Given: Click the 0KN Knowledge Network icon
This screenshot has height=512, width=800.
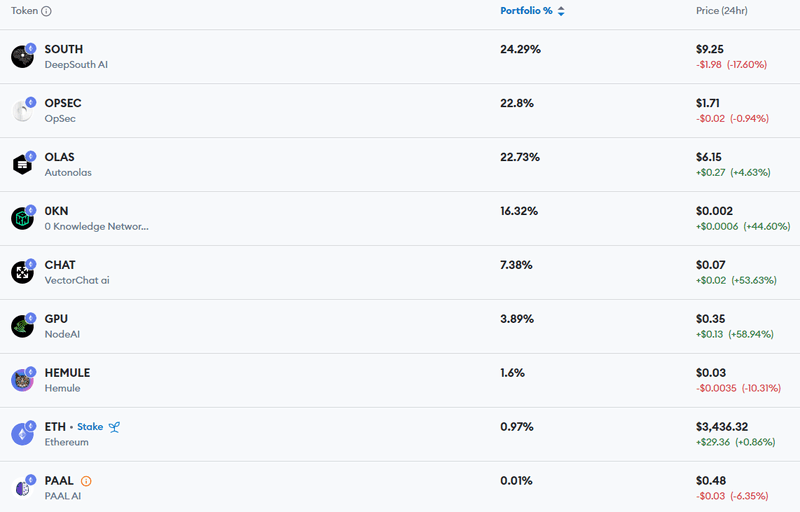Looking at the screenshot, I should (22, 218).
